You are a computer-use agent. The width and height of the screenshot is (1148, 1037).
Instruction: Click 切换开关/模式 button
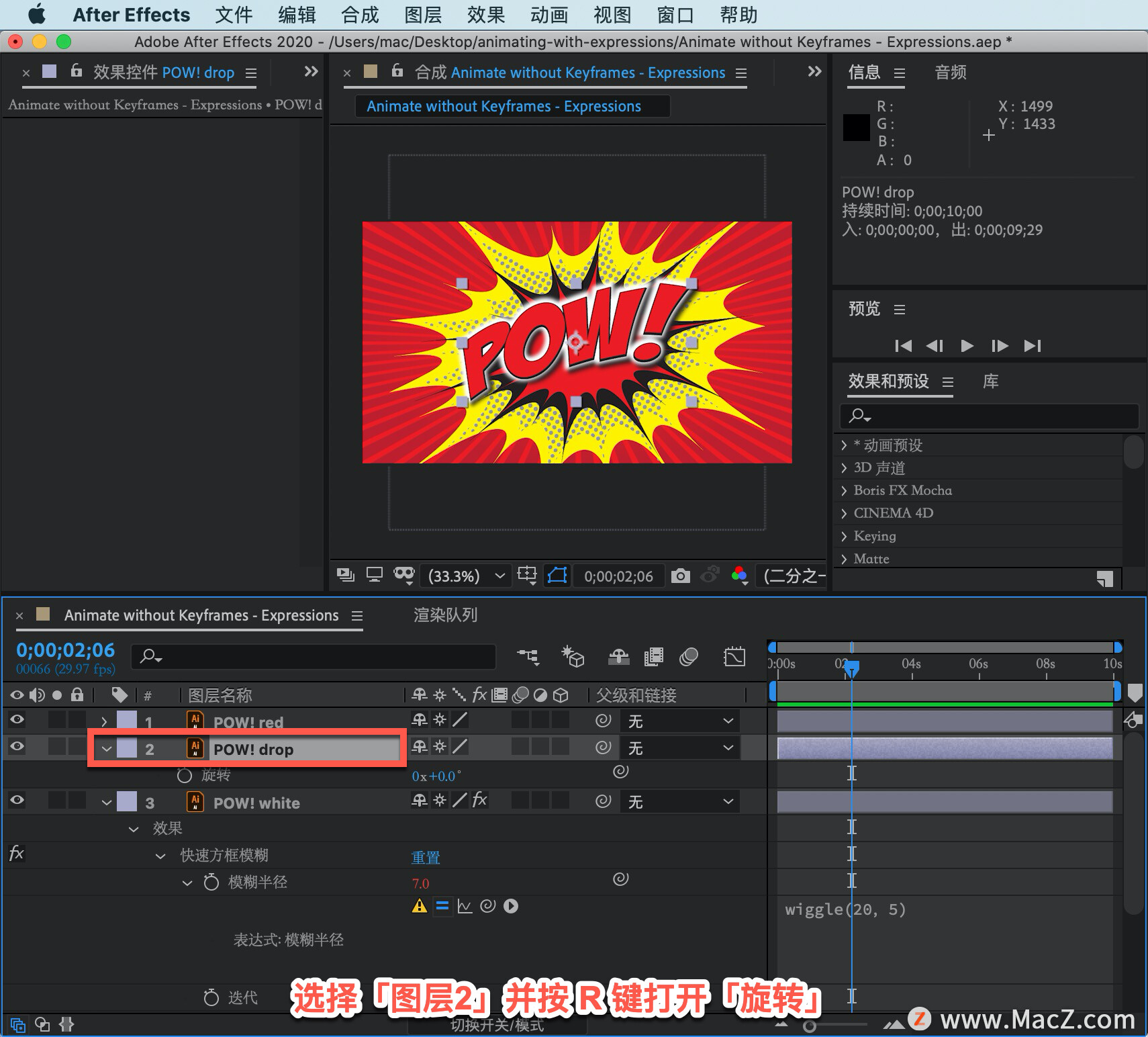click(x=497, y=1026)
